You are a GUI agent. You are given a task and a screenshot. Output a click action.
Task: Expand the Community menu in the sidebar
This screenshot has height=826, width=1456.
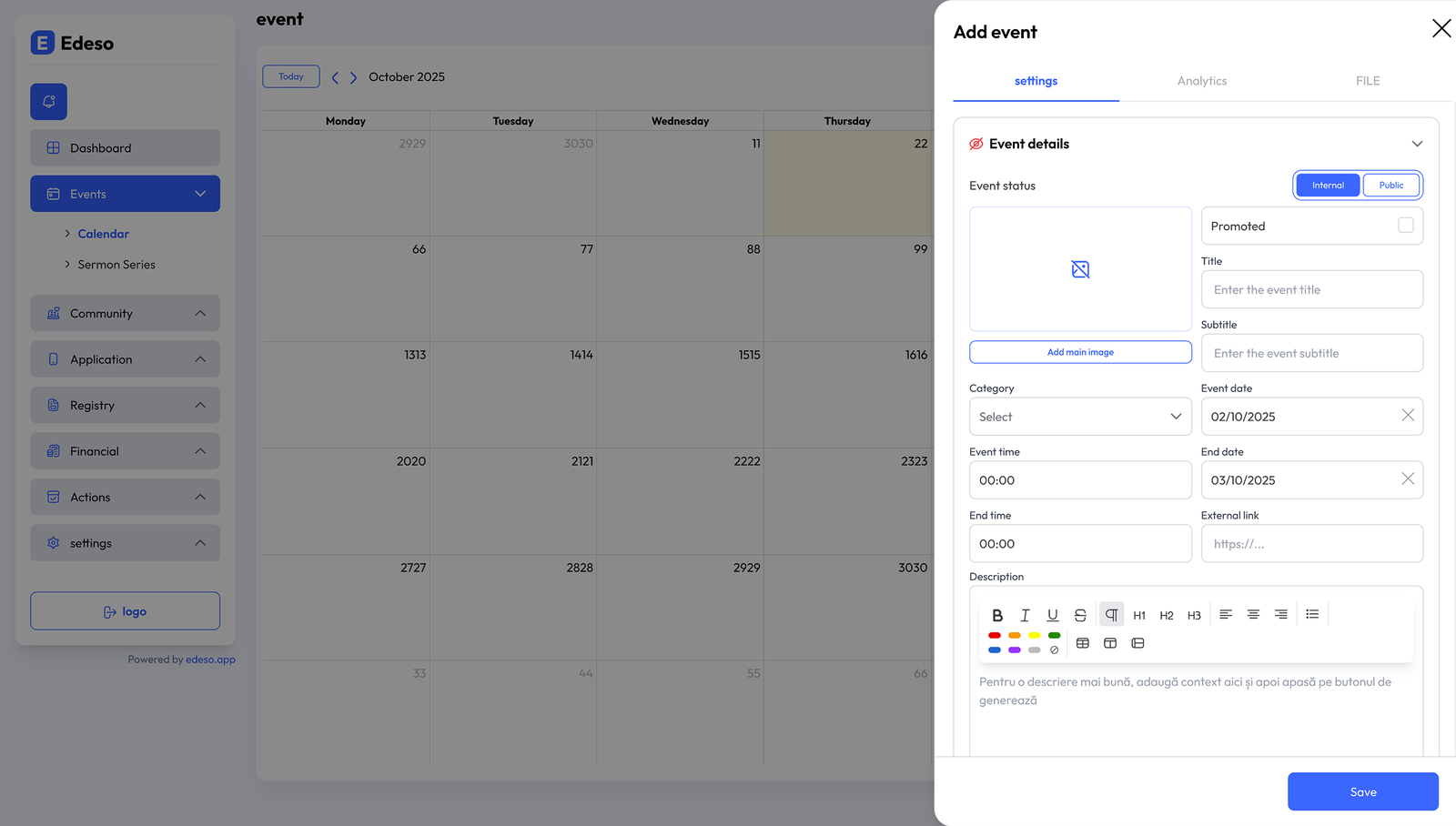[126, 313]
